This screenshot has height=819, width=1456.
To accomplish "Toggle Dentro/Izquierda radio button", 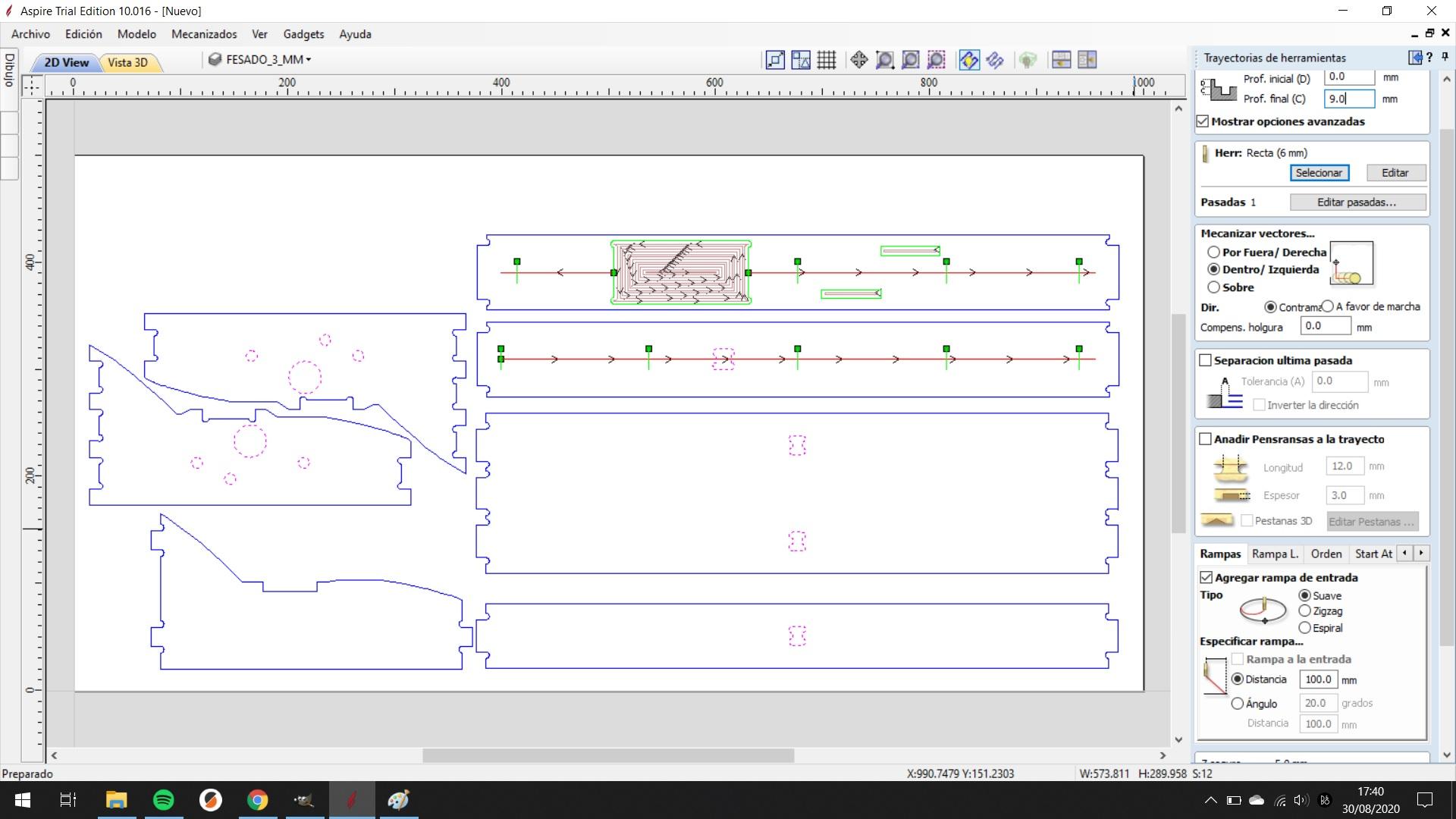I will tap(1214, 269).
